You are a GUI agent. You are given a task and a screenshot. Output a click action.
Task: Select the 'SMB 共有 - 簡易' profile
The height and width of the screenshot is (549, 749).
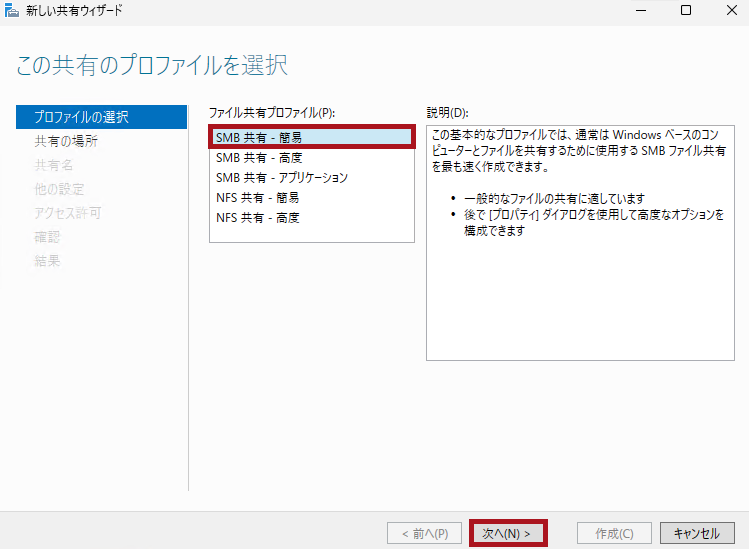(311, 137)
